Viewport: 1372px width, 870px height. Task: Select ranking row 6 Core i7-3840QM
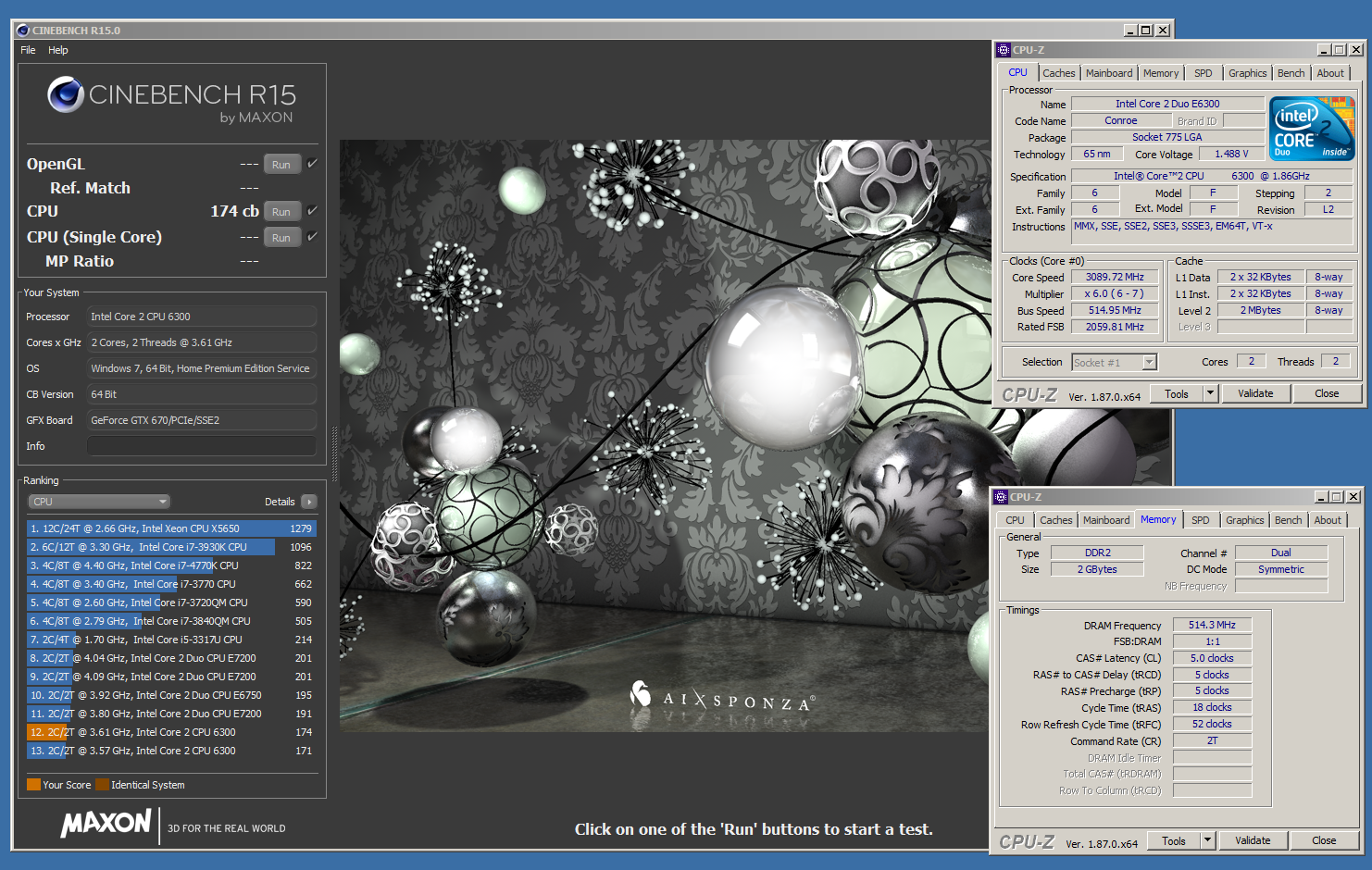[x=171, y=621]
